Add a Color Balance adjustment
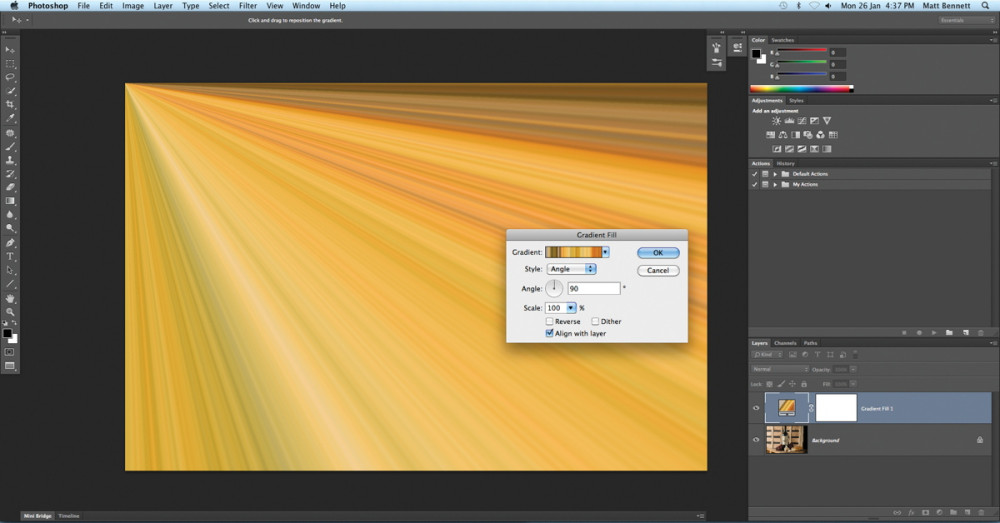Viewport: 1000px width, 523px height. tap(783, 135)
